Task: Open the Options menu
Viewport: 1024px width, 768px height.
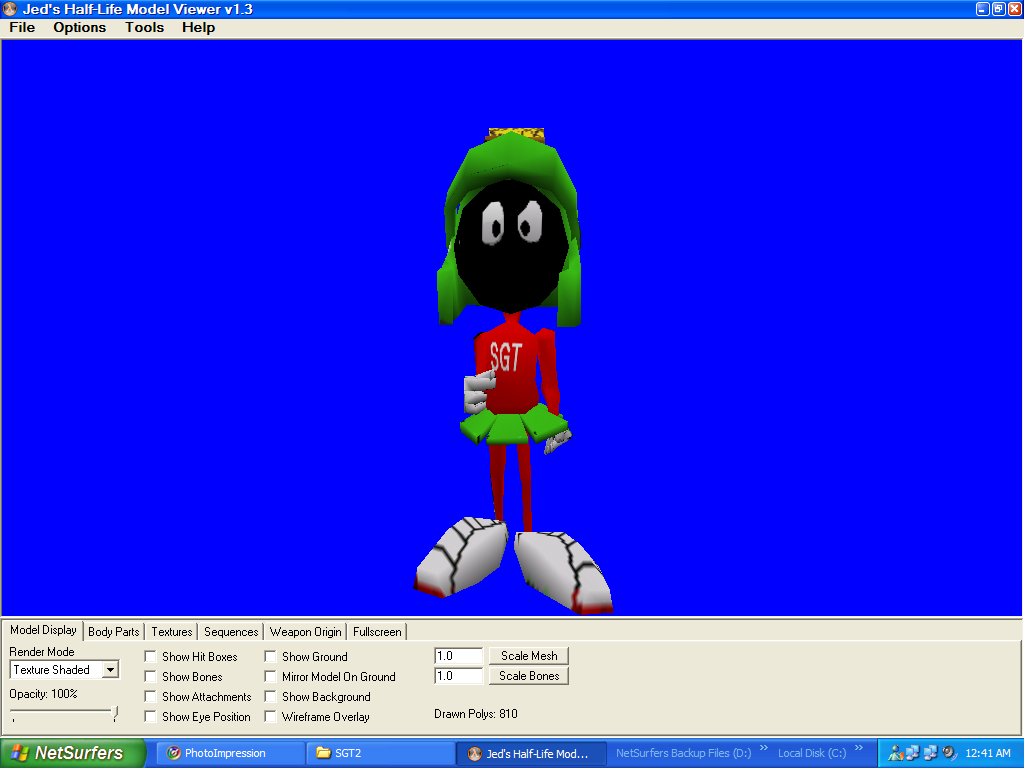Action: pos(80,27)
